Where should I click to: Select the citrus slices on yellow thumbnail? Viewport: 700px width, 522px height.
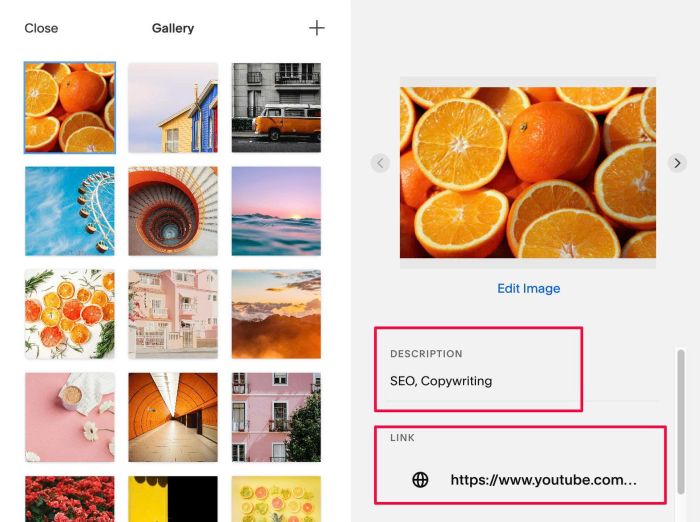point(276,499)
